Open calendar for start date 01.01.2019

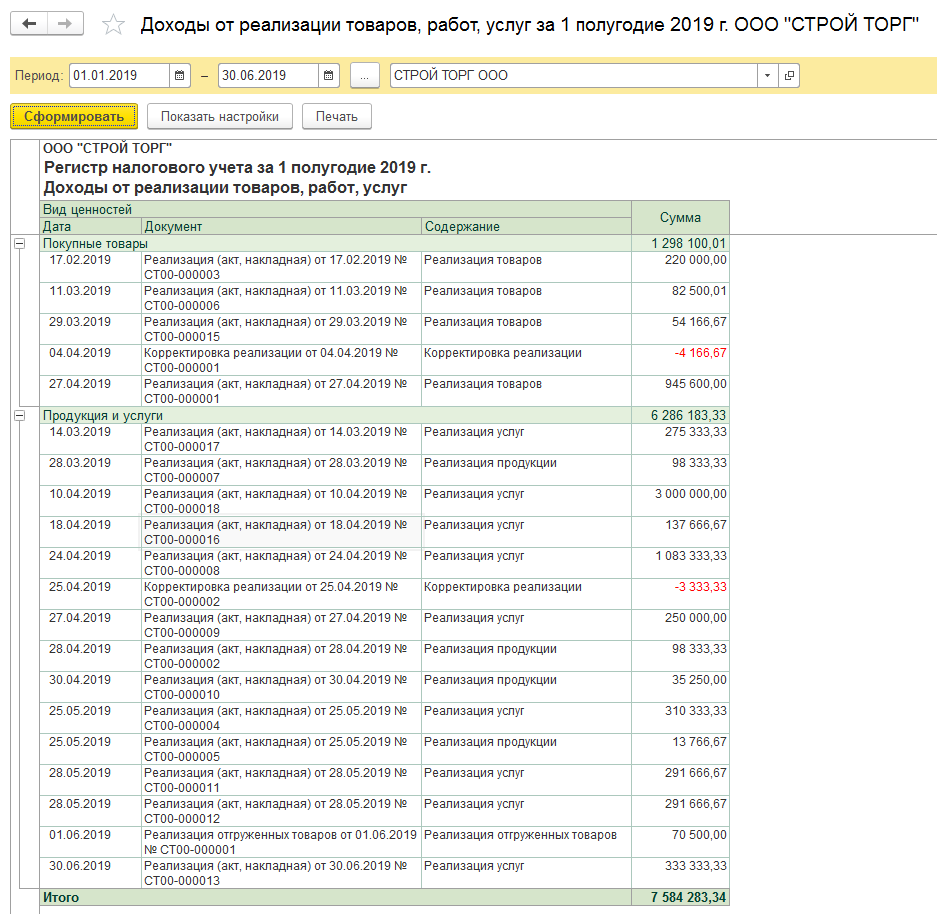[179, 76]
